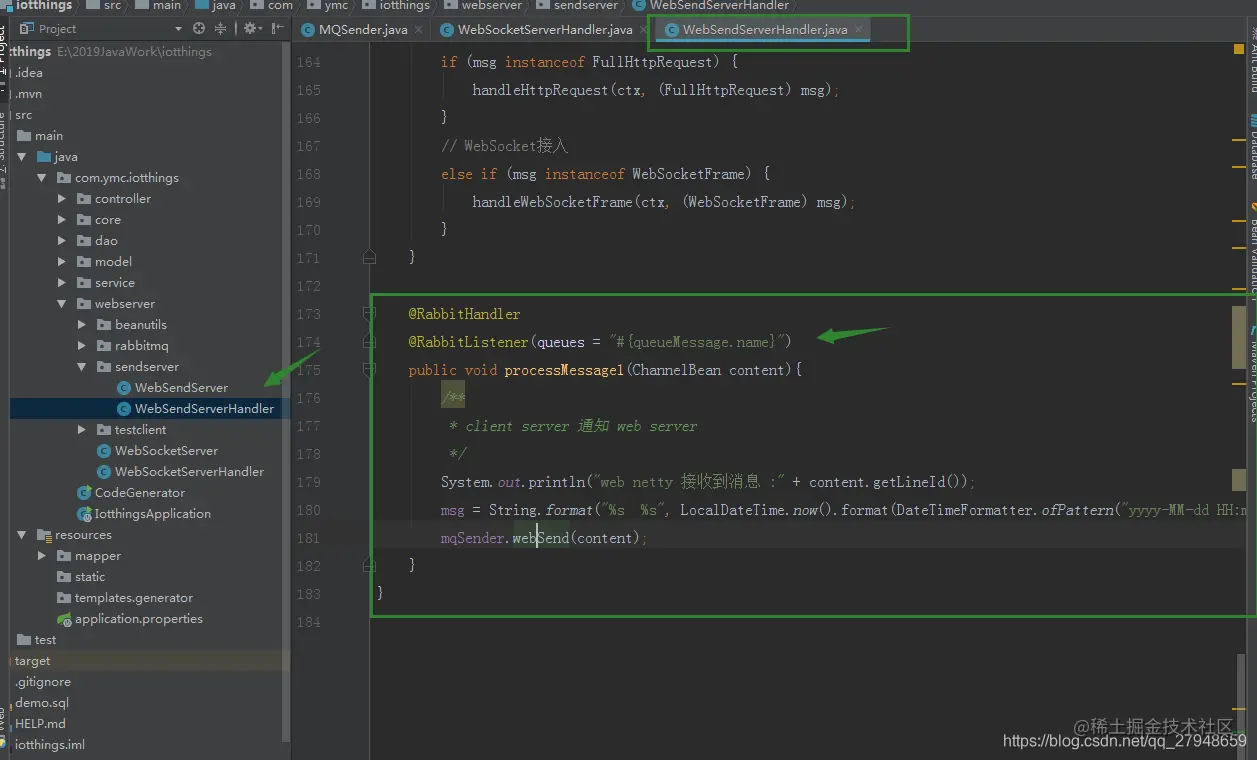The height and width of the screenshot is (760, 1257).
Task: Select the HELP.md file
Action: pyautogui.click(x=40, y=724)
